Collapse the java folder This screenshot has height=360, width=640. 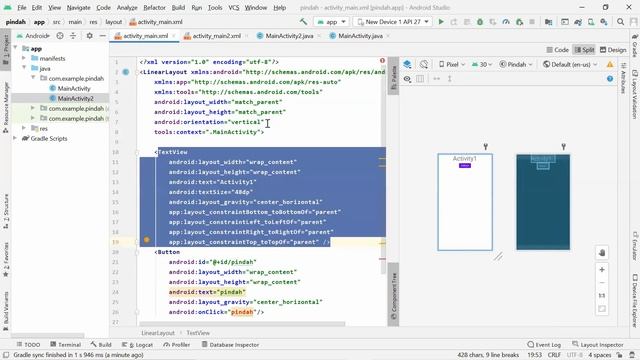[24, 68]
